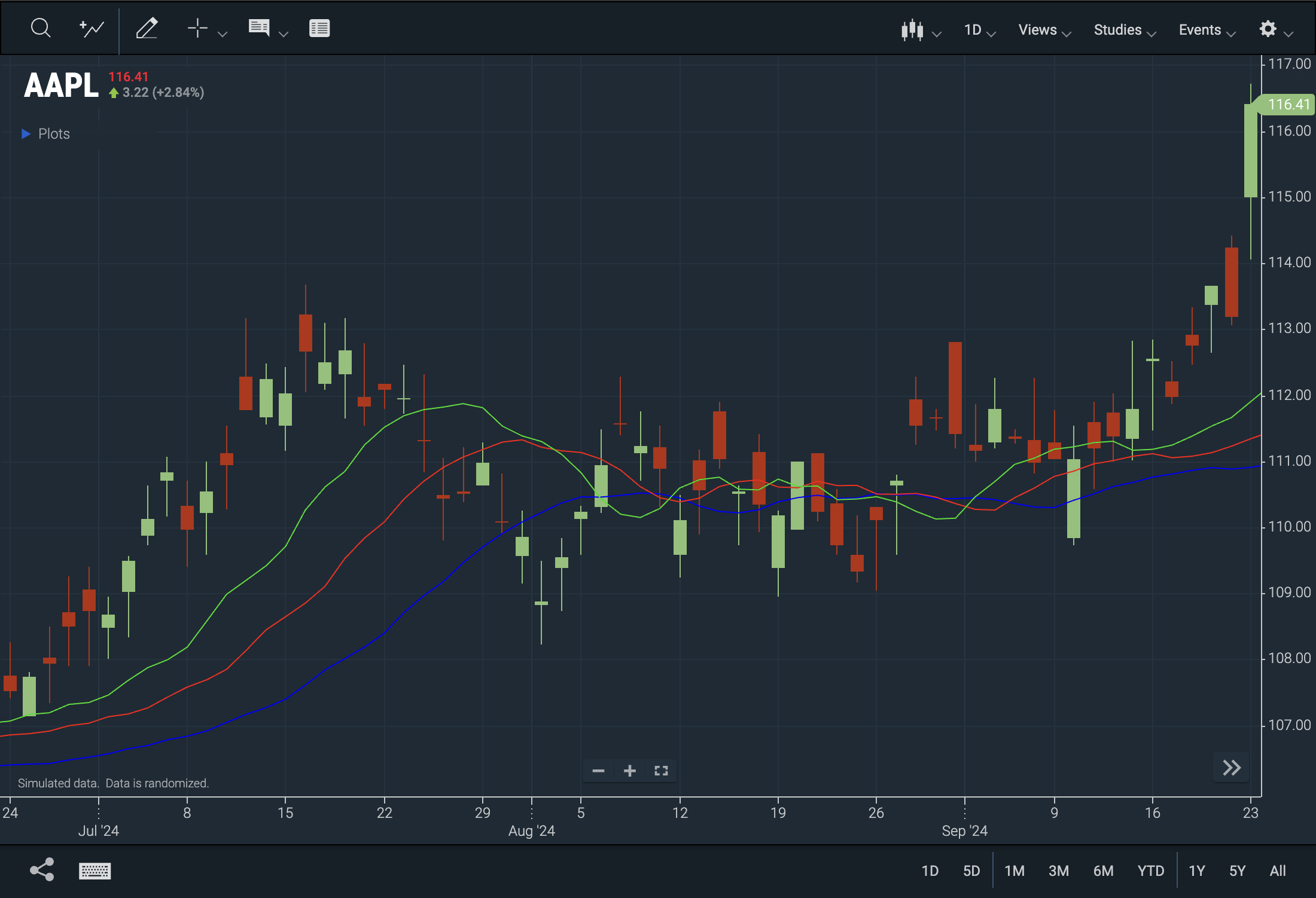Open the 1D periodicity dropdown

click(980, 30)
